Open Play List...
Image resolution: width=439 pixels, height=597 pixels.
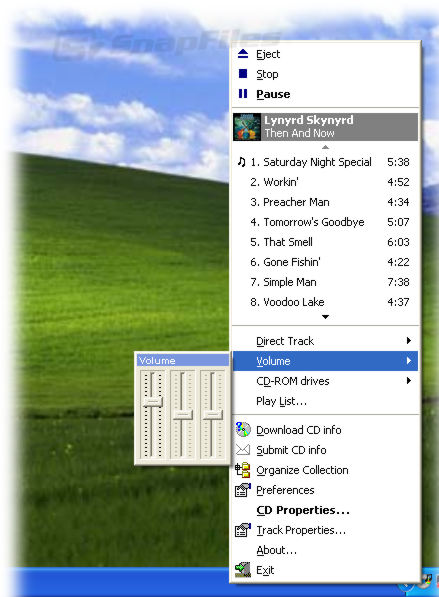[326, 401]
